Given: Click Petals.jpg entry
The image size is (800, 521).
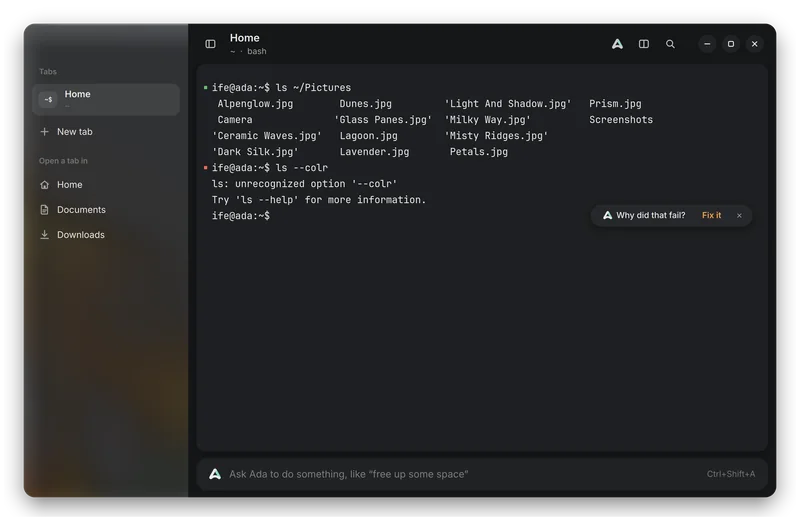Looking at the screenshot, I should (479, 152).
